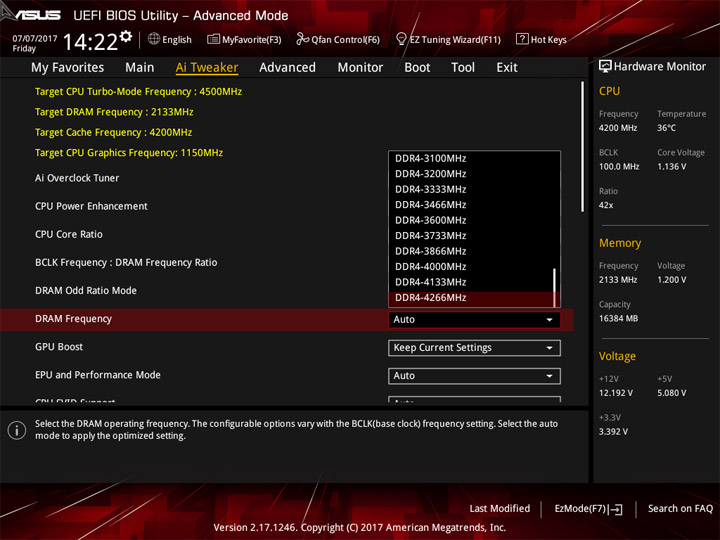The width and height of the screenshot is (720, 540).
Task: Click Target CPU Turbo-Mode Frequency text
Action: click(x=138, y=91)
